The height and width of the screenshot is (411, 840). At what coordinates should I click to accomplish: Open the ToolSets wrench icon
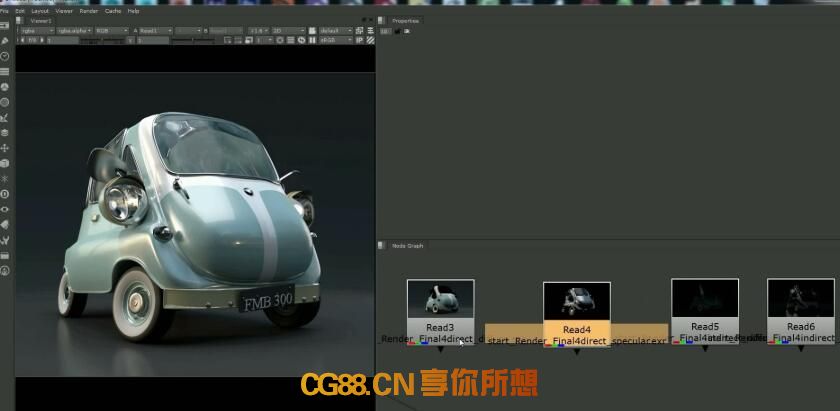point(5,241)
